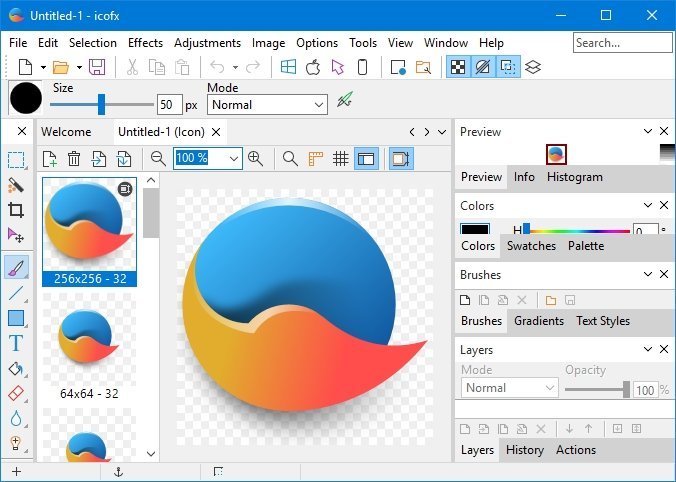Click the mobile phone icon
The height and width of the screenshot is (482, 676).
363,67
